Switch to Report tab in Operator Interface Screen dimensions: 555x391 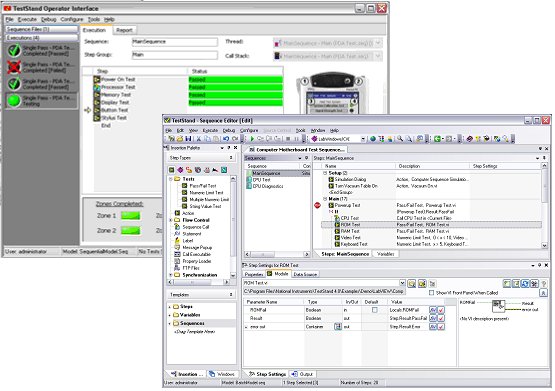[x=124, y=30]
